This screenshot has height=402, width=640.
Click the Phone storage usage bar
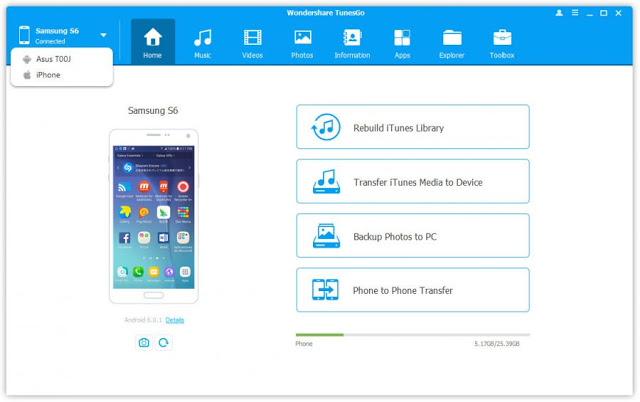point(413,335)
